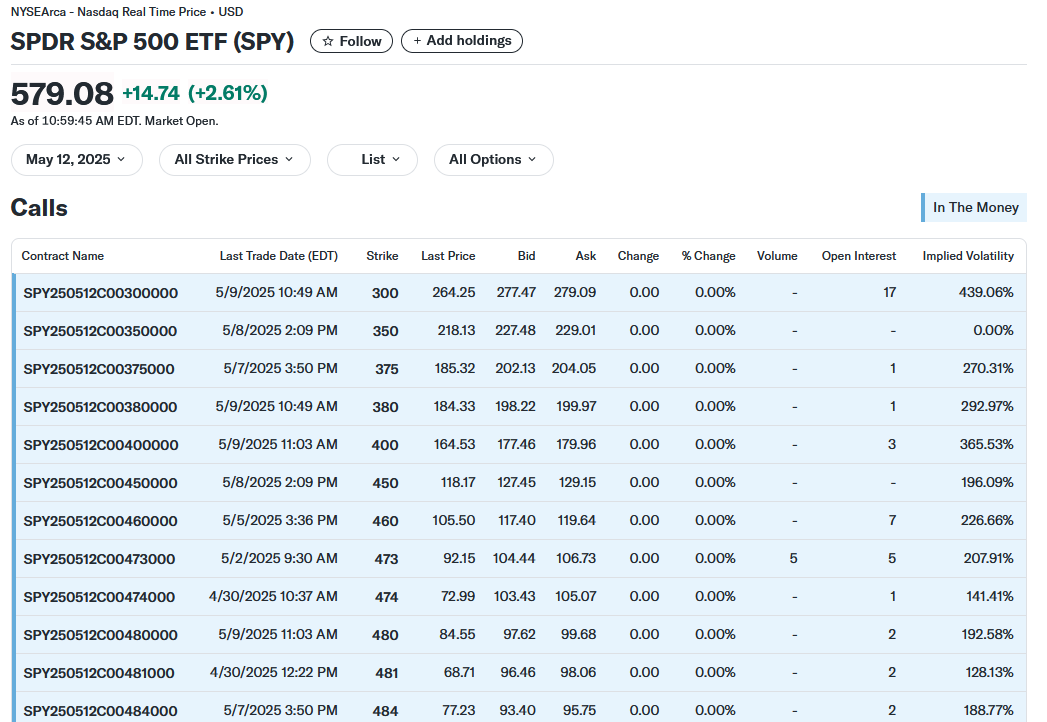Open contract SPY250512C00375000
This screenshot has height=722, width=1047.
(x=99, y=369)
